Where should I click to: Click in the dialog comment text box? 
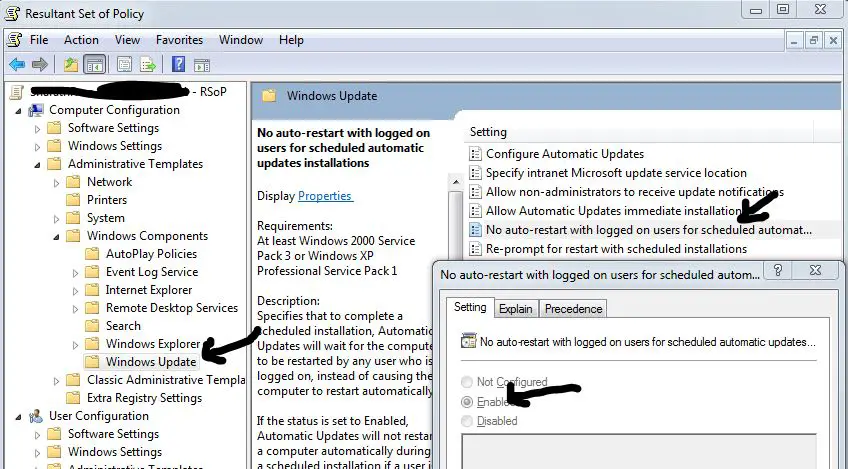click(639, 451)
